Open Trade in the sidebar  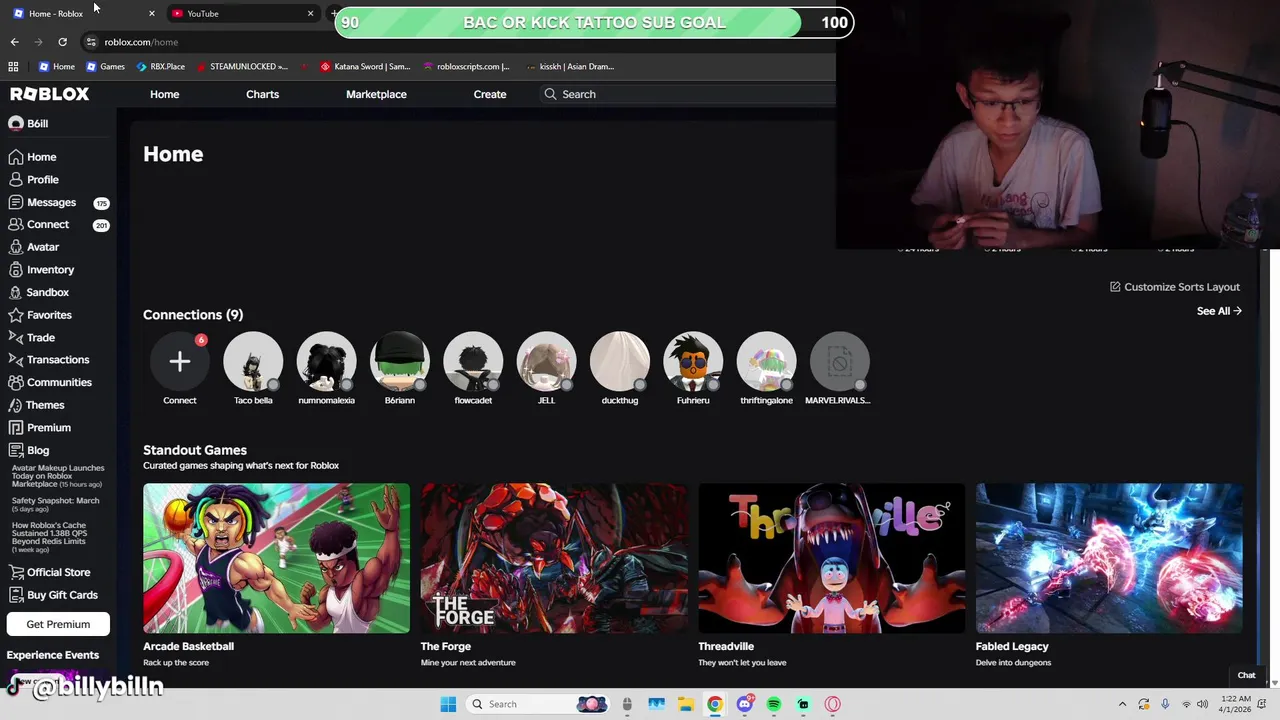[x=31, y=337]
